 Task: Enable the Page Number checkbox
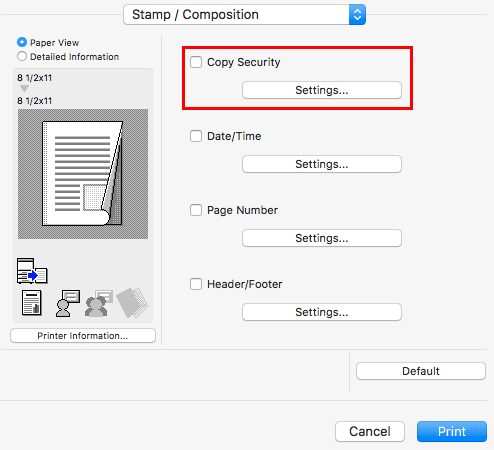[196, 210]
